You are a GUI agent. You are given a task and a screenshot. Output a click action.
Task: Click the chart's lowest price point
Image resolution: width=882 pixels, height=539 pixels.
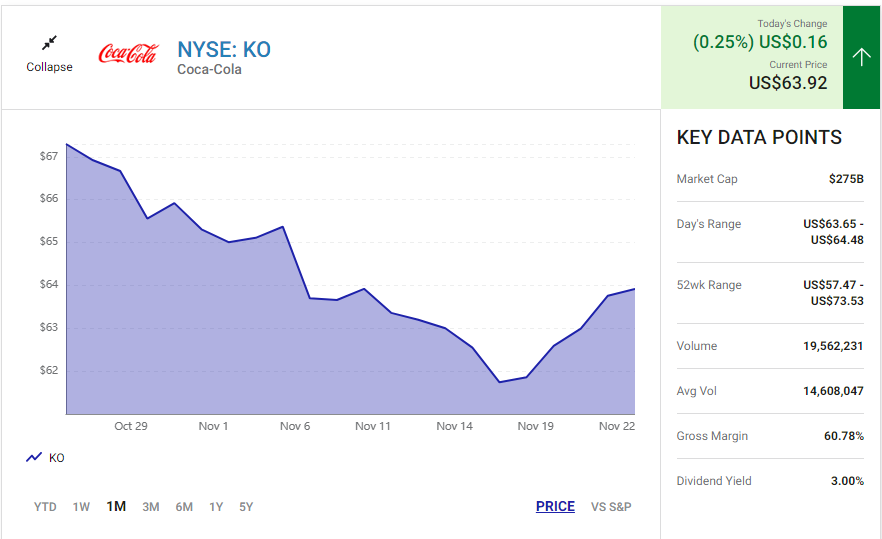point(500,382)
